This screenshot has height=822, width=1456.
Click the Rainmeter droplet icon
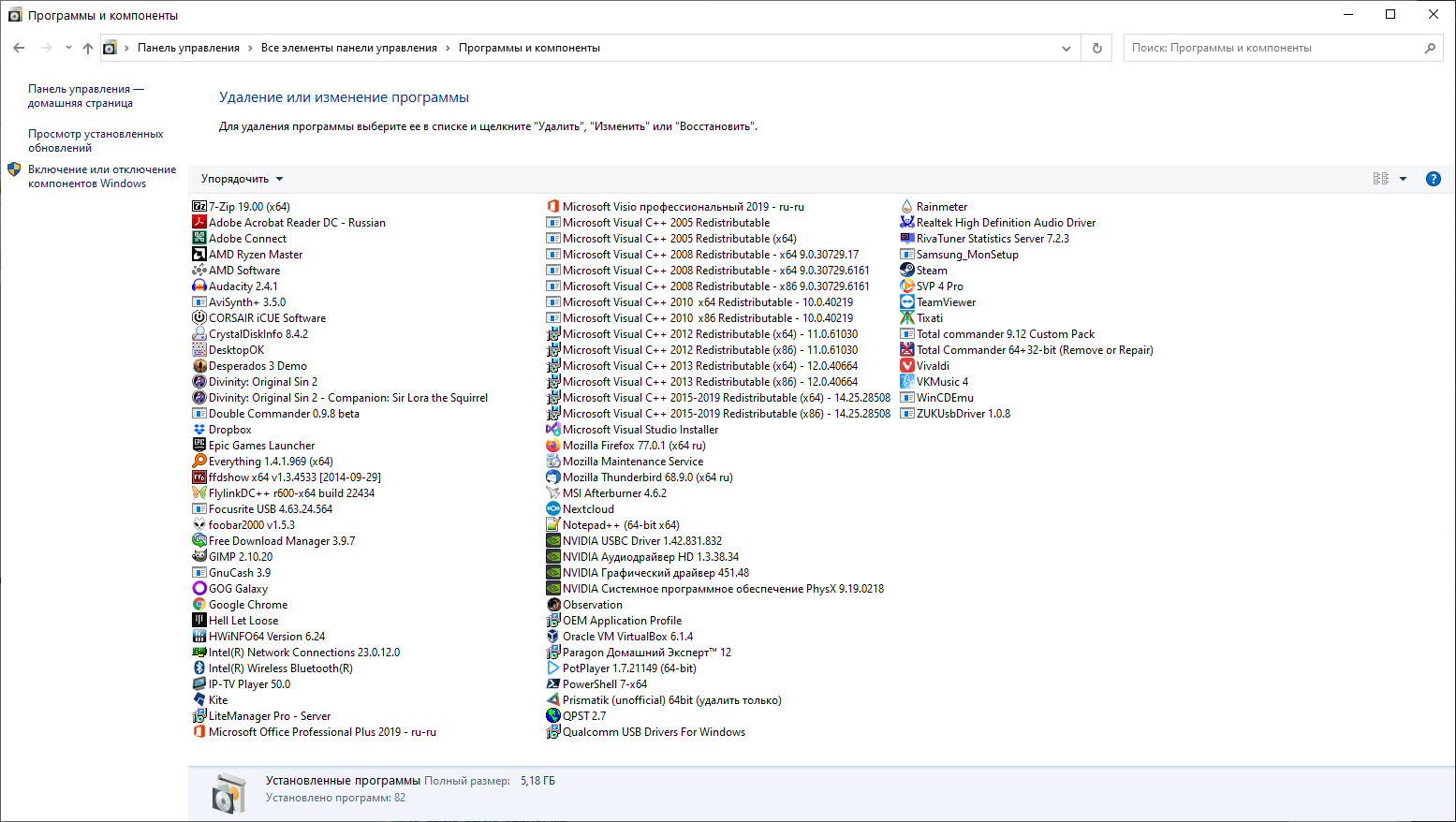(906, 207)
